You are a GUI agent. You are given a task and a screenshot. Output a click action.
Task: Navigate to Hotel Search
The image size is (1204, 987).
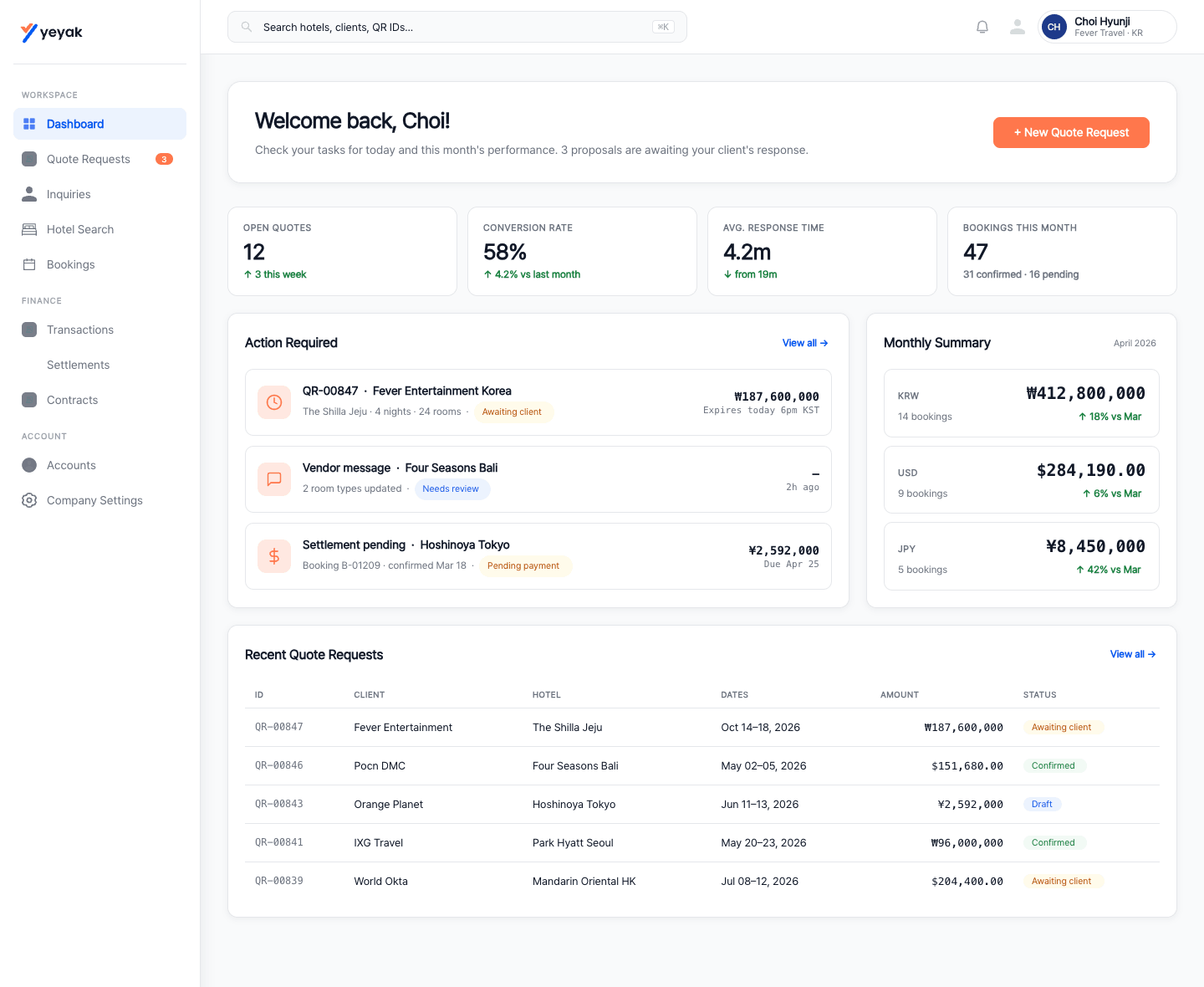(99, 229)
